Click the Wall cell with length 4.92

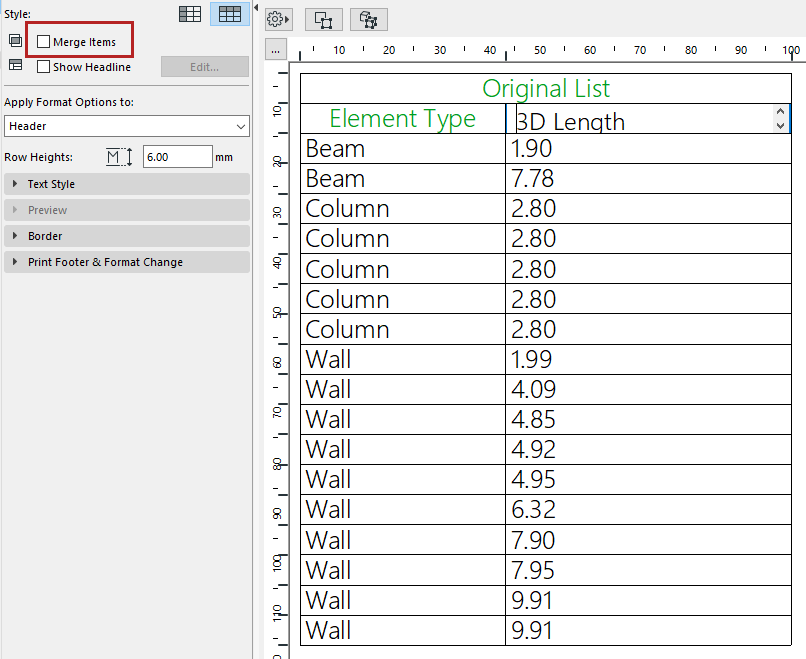point(403,449)
